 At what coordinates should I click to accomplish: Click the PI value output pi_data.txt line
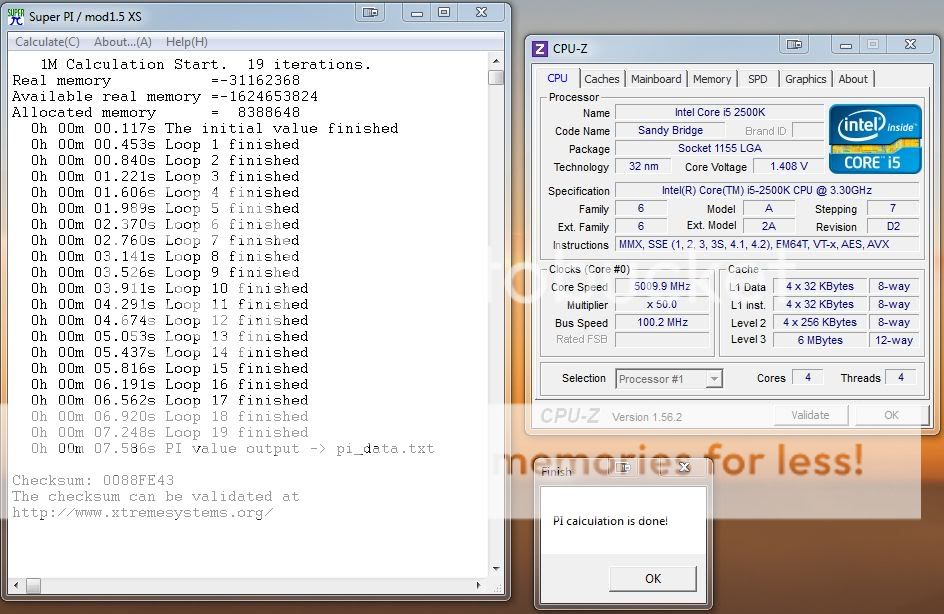tap(232, 448)
